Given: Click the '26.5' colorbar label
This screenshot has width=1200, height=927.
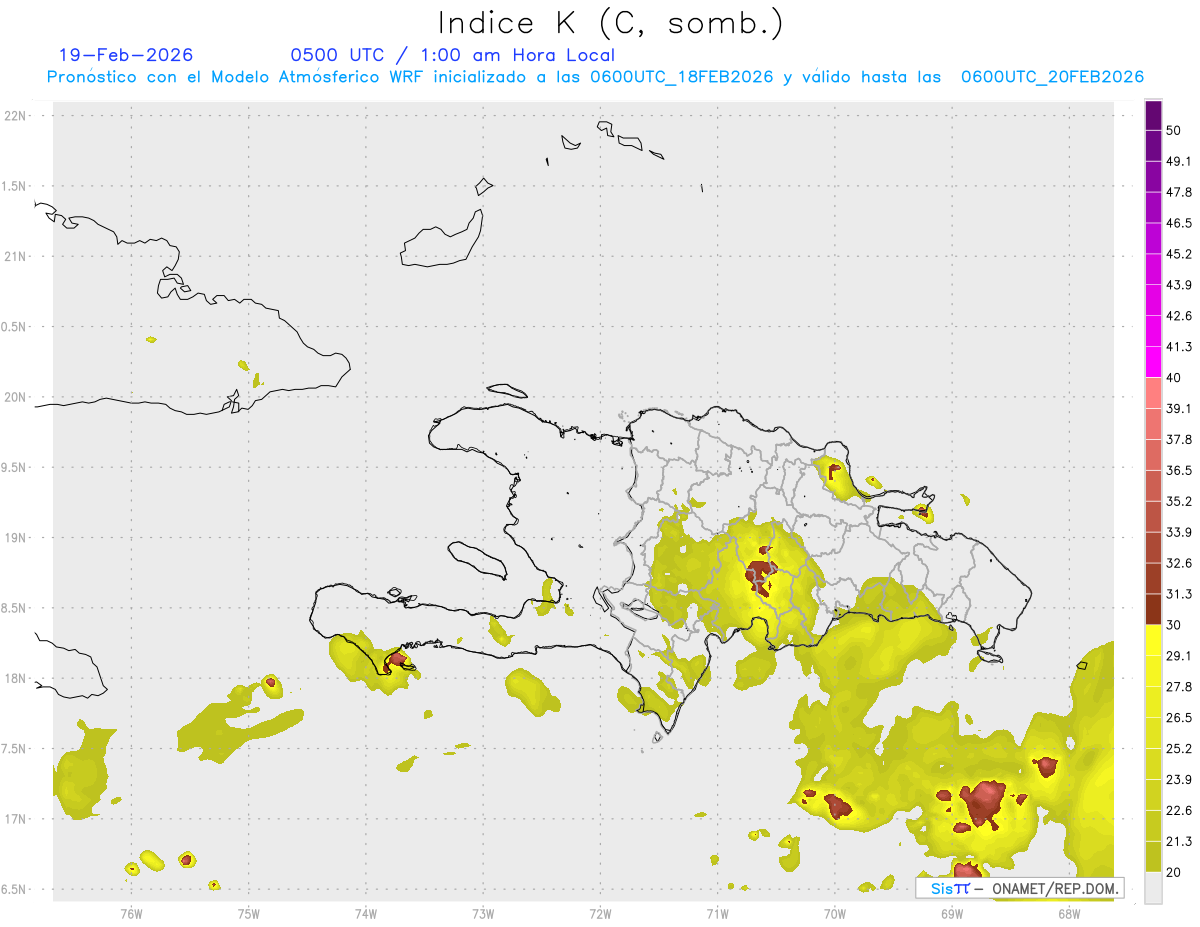Looking at the screenshot, I should 1179,718.
